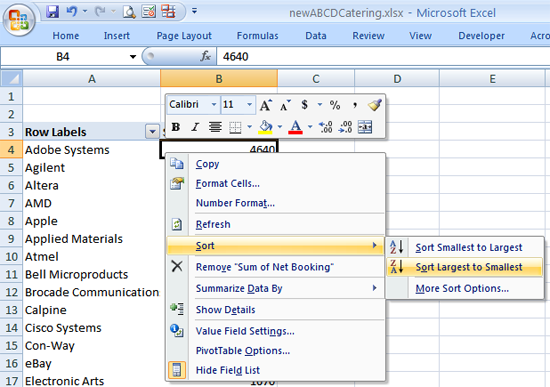The image size is (550, 387).
Task: Open More Sort Options
Action: 465,288
